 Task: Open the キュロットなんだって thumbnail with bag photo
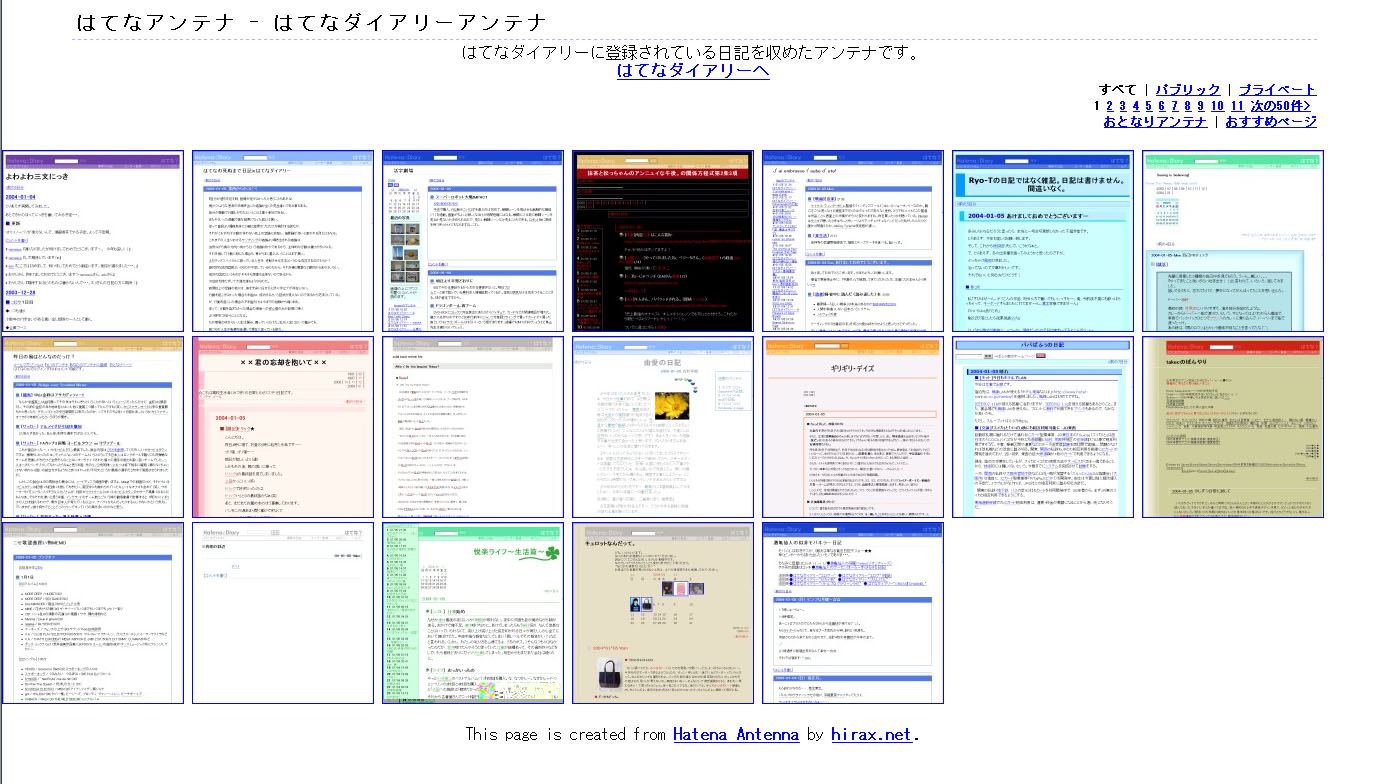[662, 613]
